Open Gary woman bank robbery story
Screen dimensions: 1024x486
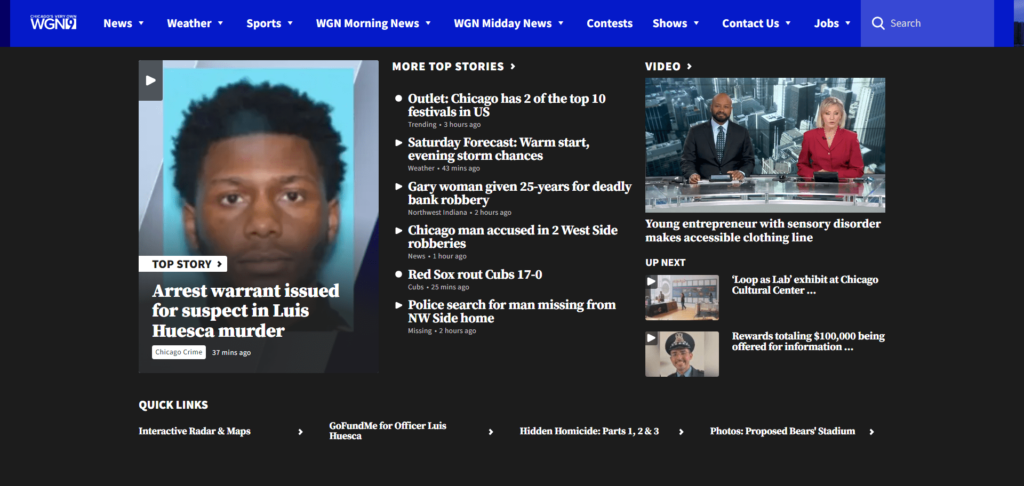coord(520,193)
